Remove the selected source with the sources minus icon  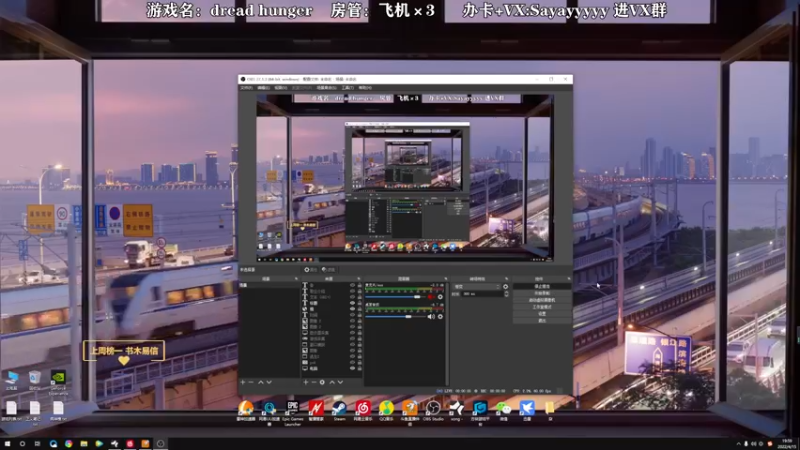tap(314, 382)
